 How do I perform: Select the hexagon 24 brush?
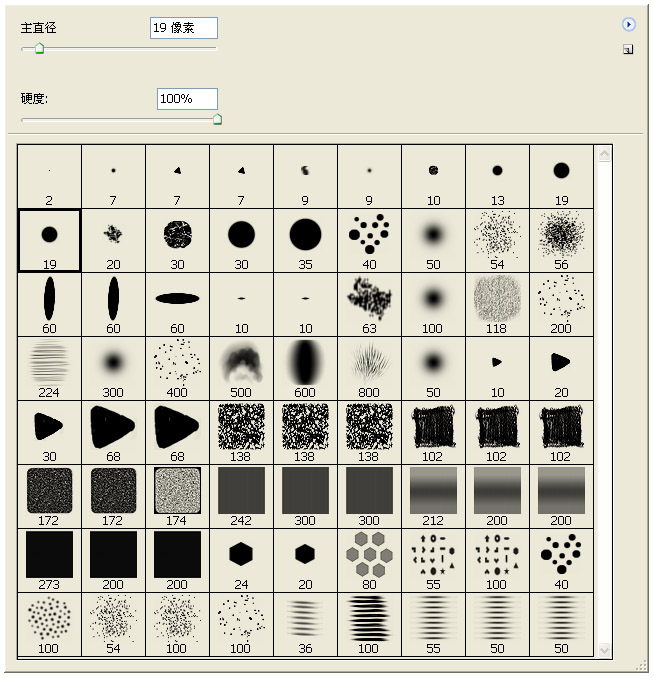(241, 560)
